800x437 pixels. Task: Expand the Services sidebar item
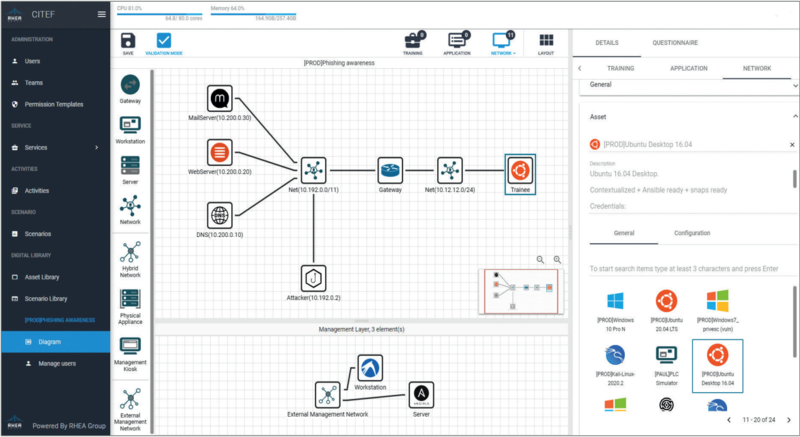click(x=55, y=147)
